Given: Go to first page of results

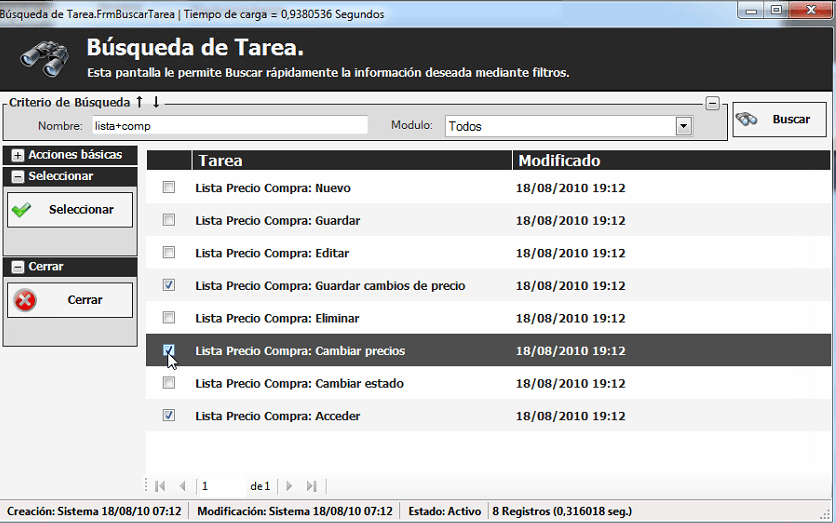Looking at the screenshot, I should pyautogui.click(x=160, y=486).
